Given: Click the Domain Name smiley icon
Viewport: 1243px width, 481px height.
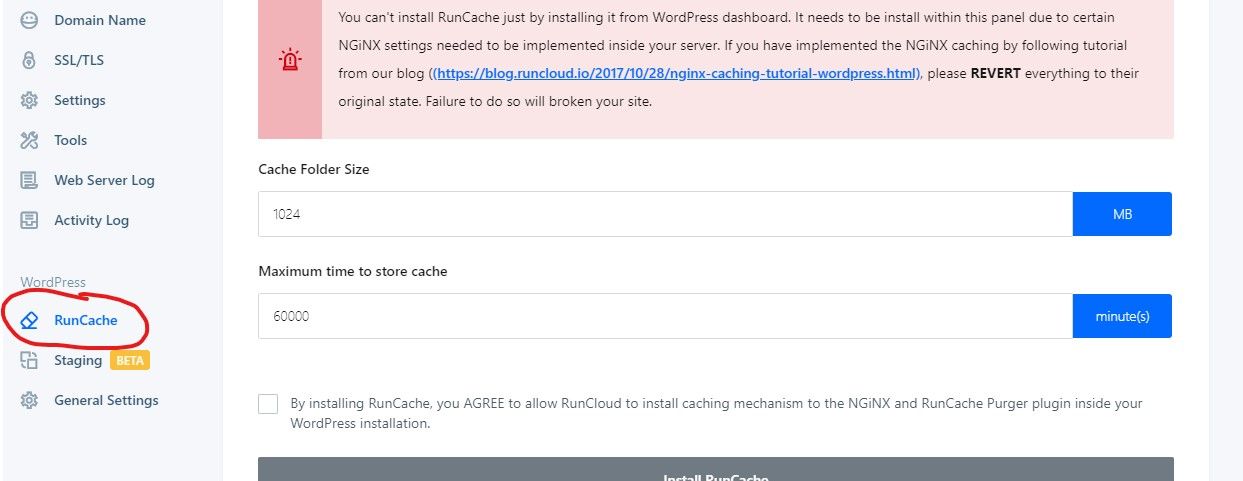Looking at the screenshot, I should tap(29, 20).
